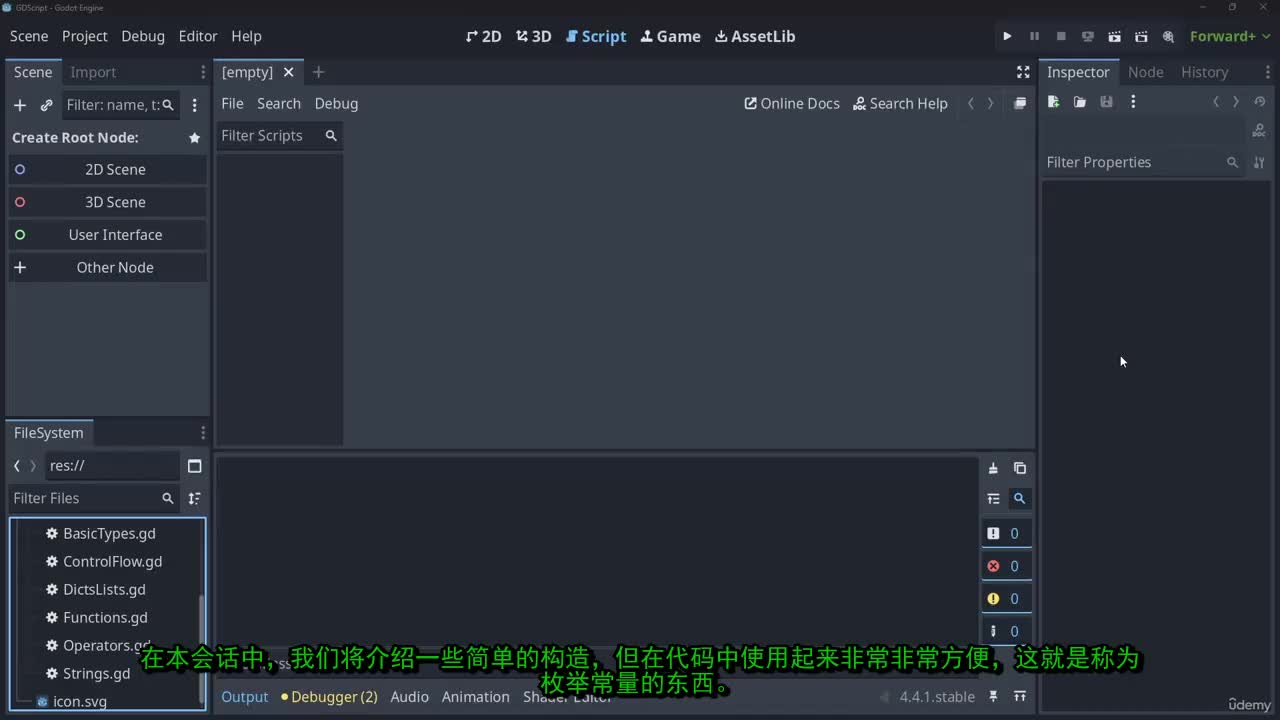Pause the running project
Image resolution: width=1280 pixels, height=720 pixels.
pos(1034,36)
